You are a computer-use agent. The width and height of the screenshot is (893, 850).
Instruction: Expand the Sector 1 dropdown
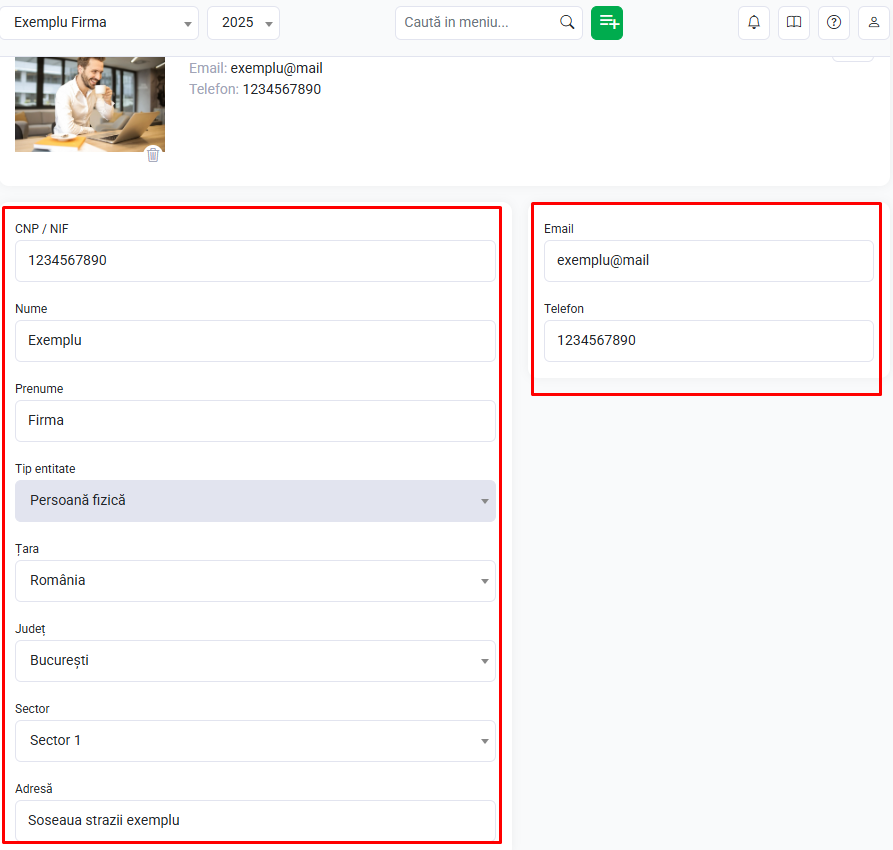[x=255, y=741]
